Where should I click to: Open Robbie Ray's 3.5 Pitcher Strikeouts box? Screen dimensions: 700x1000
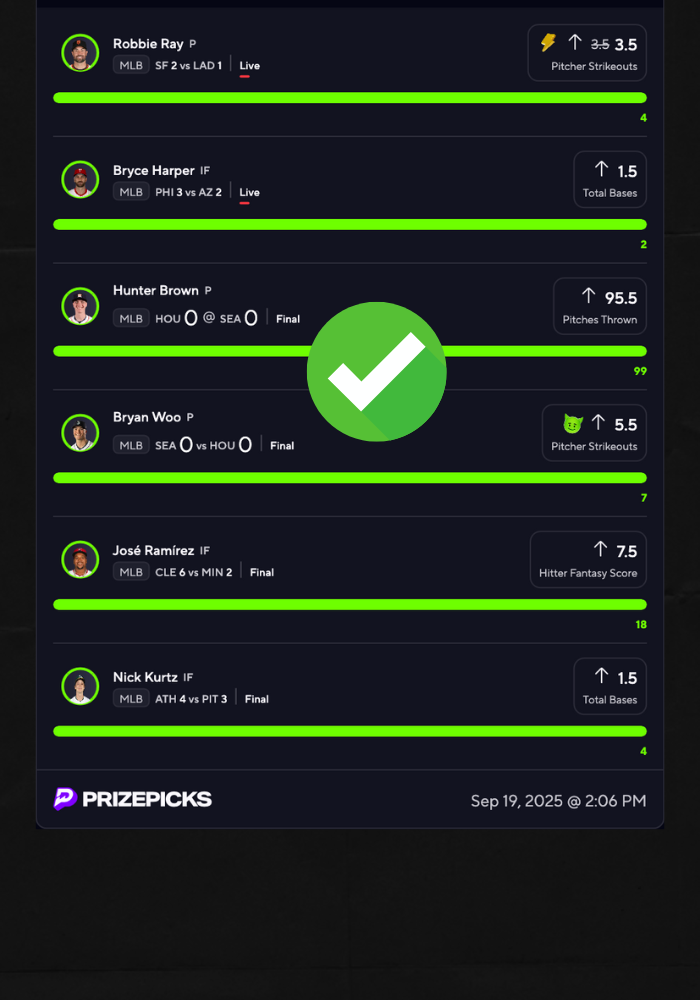(x=587, y=53)
